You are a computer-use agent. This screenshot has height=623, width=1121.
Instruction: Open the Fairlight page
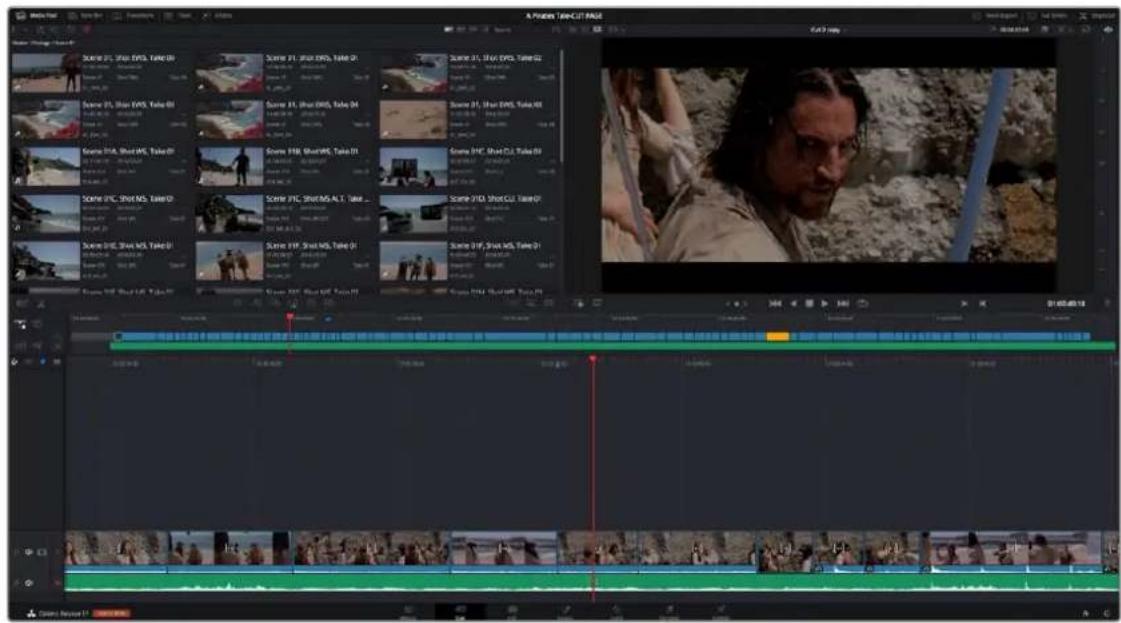[668, 612]
